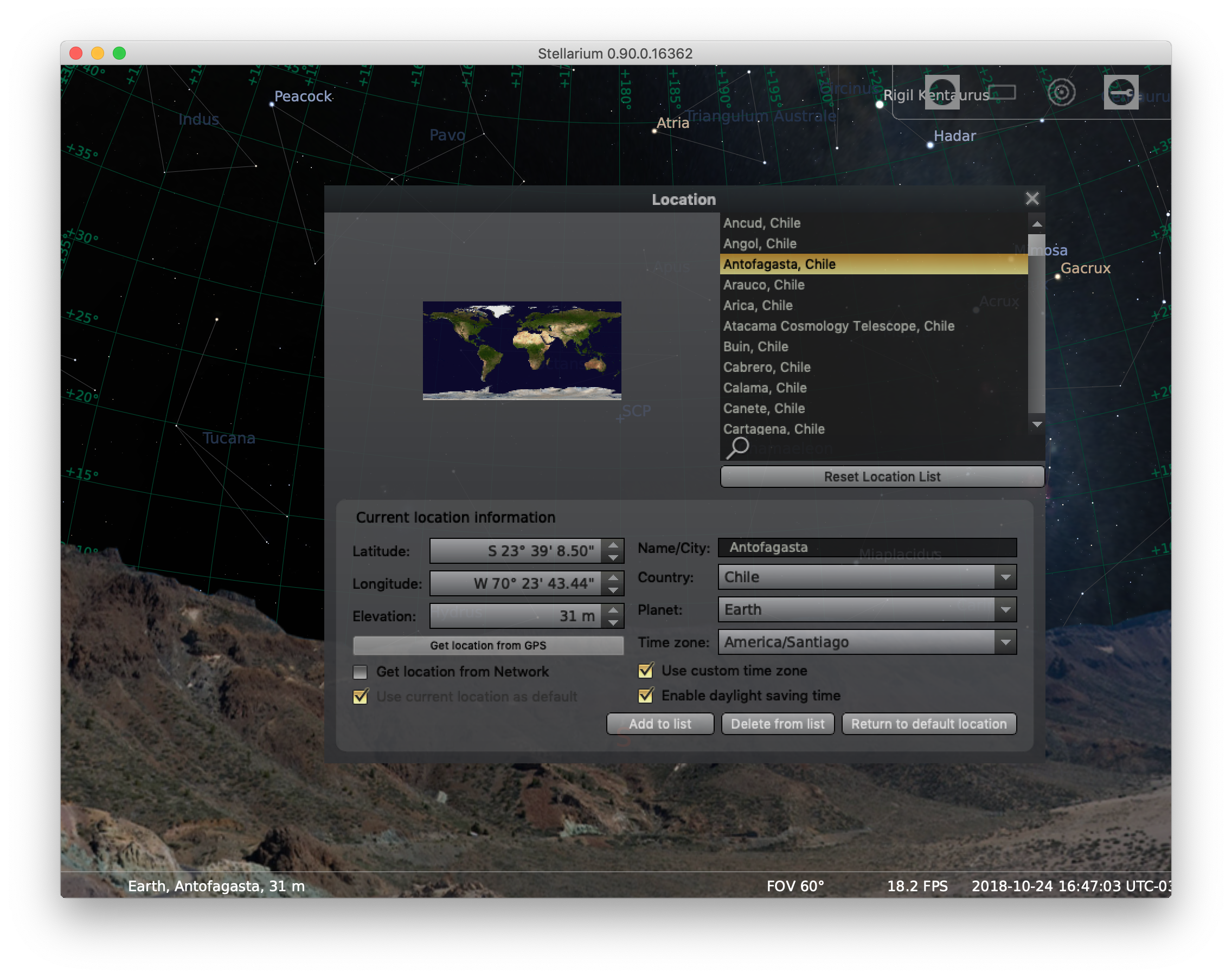Click the Name/City field containing Antofagasta
The height and width of the screenshot is (978, 1232).
click(x=867, y=547)
